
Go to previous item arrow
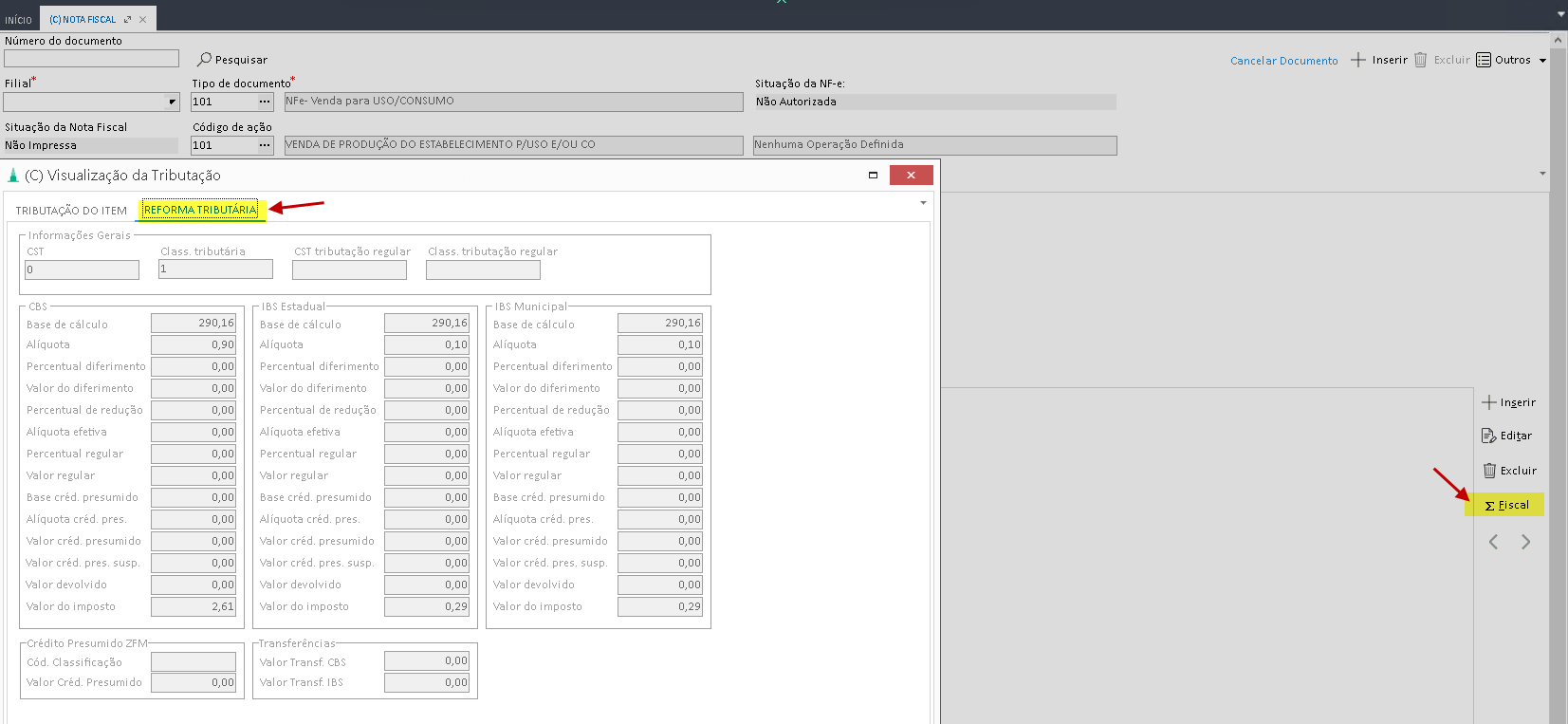pyautogui.click(x=1493, y=542)
